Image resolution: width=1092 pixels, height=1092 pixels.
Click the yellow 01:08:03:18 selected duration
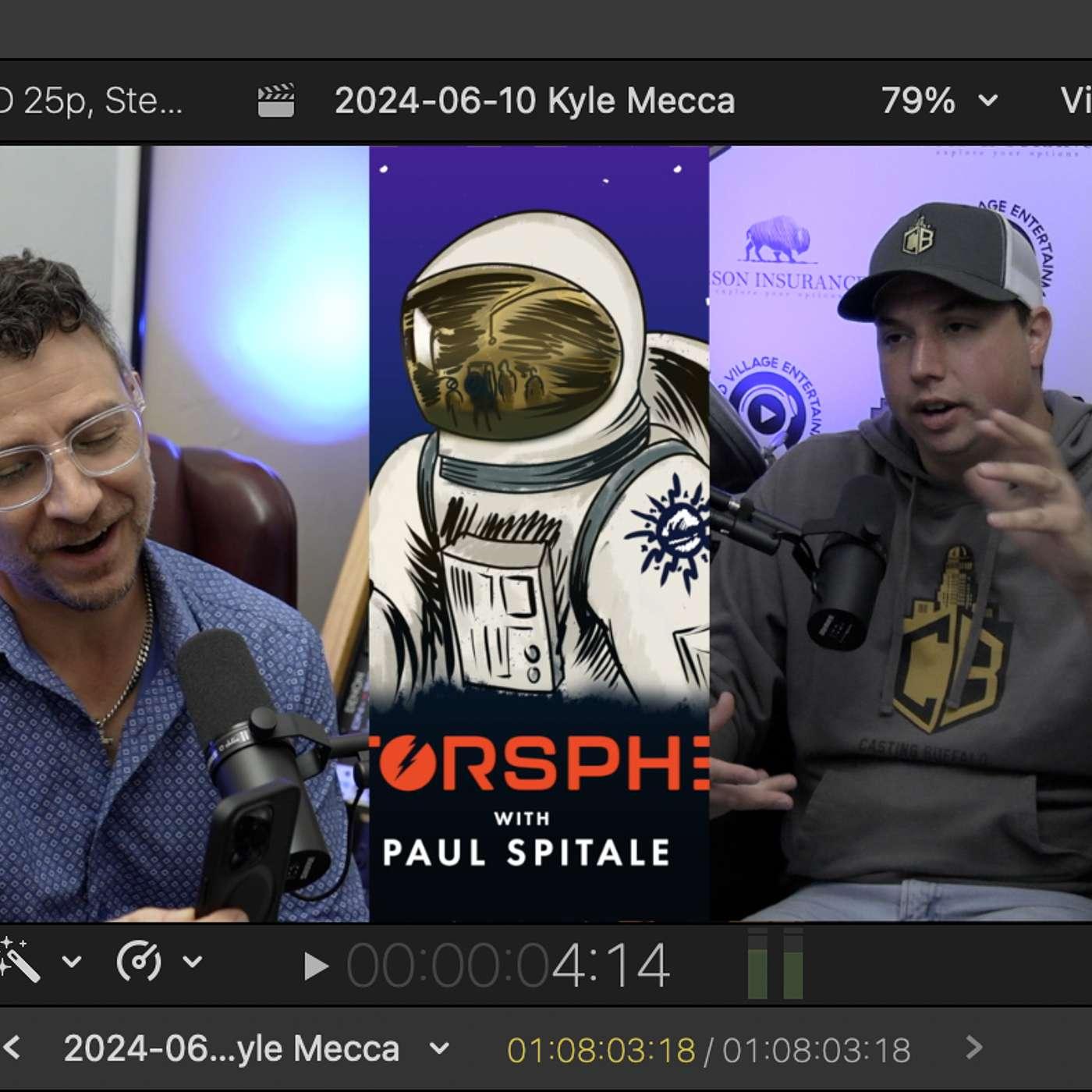pyautogui.click(x=601, y=1051)
